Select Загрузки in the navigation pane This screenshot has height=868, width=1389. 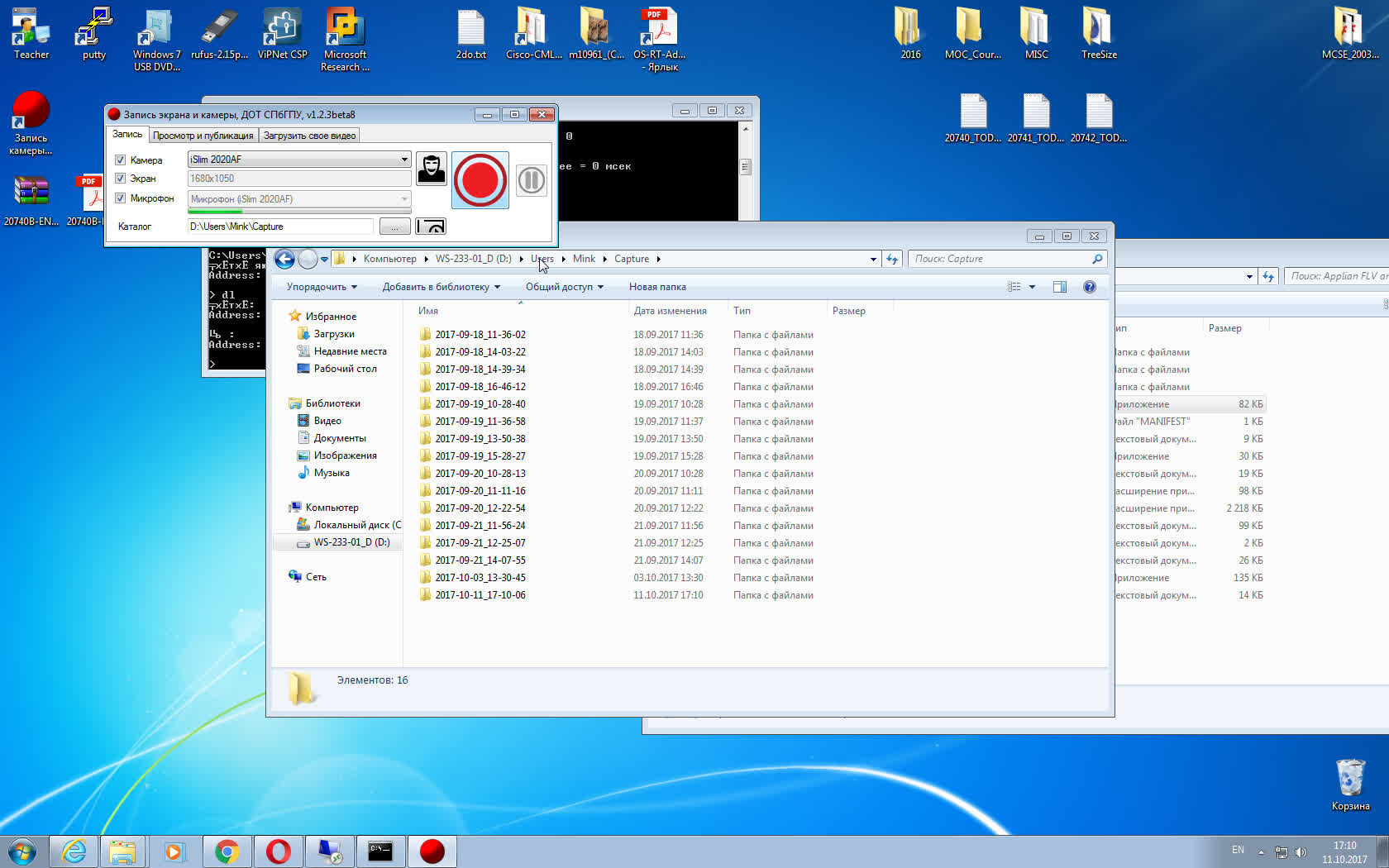(334, 334)
